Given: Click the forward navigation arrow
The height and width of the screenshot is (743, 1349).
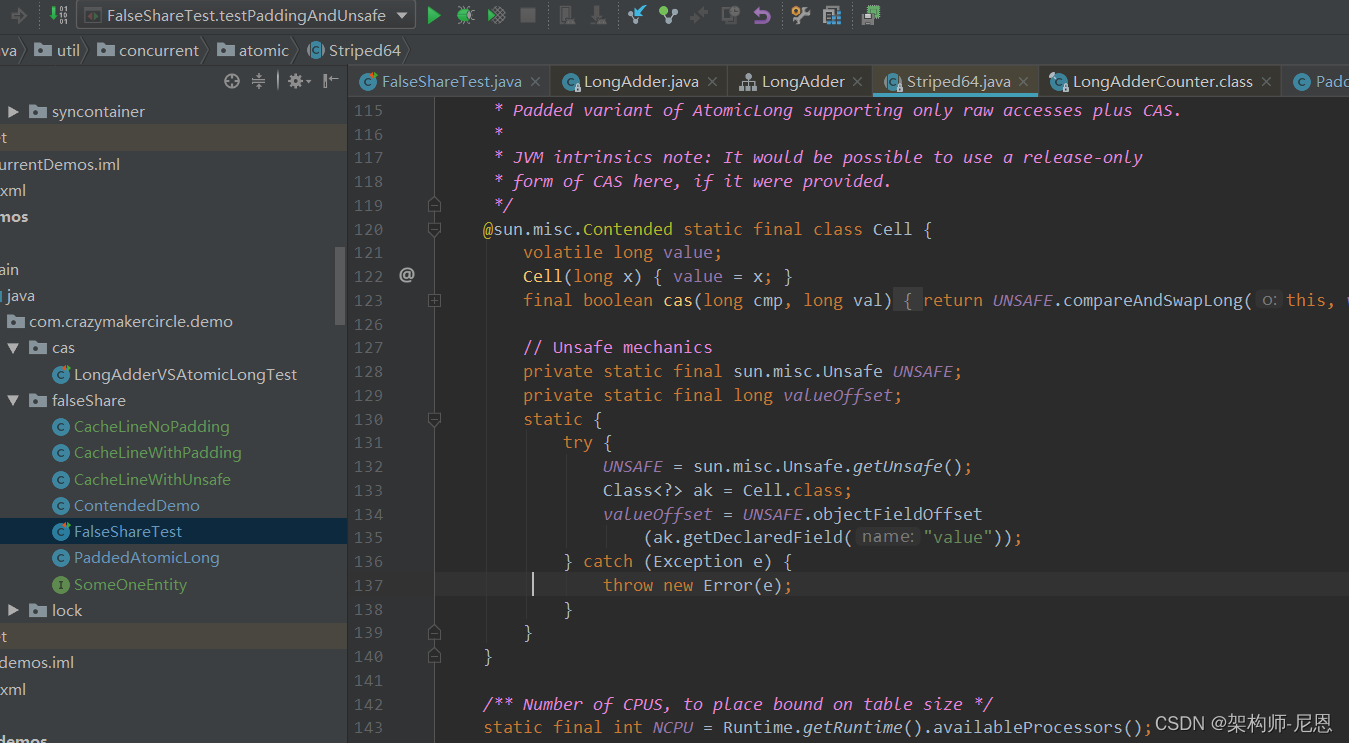Looking at the screenshot, I should [x=18, y=15].
